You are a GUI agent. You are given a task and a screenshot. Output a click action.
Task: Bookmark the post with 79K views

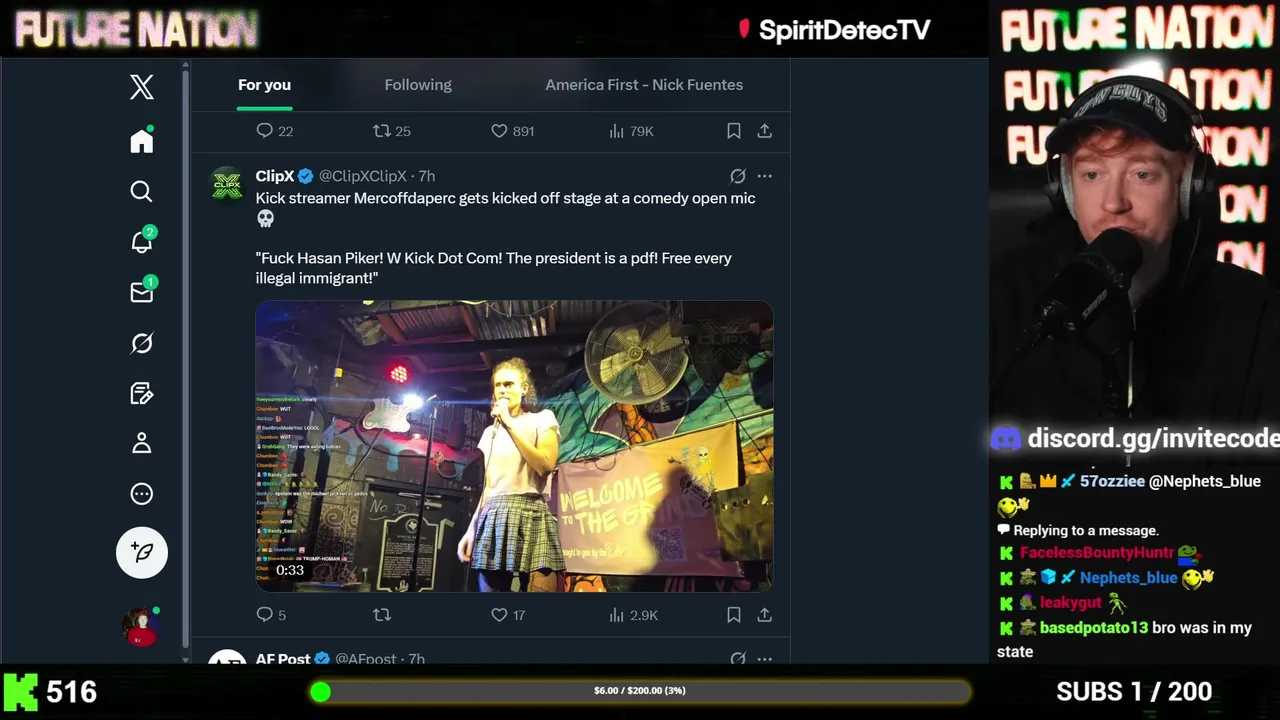733,131
